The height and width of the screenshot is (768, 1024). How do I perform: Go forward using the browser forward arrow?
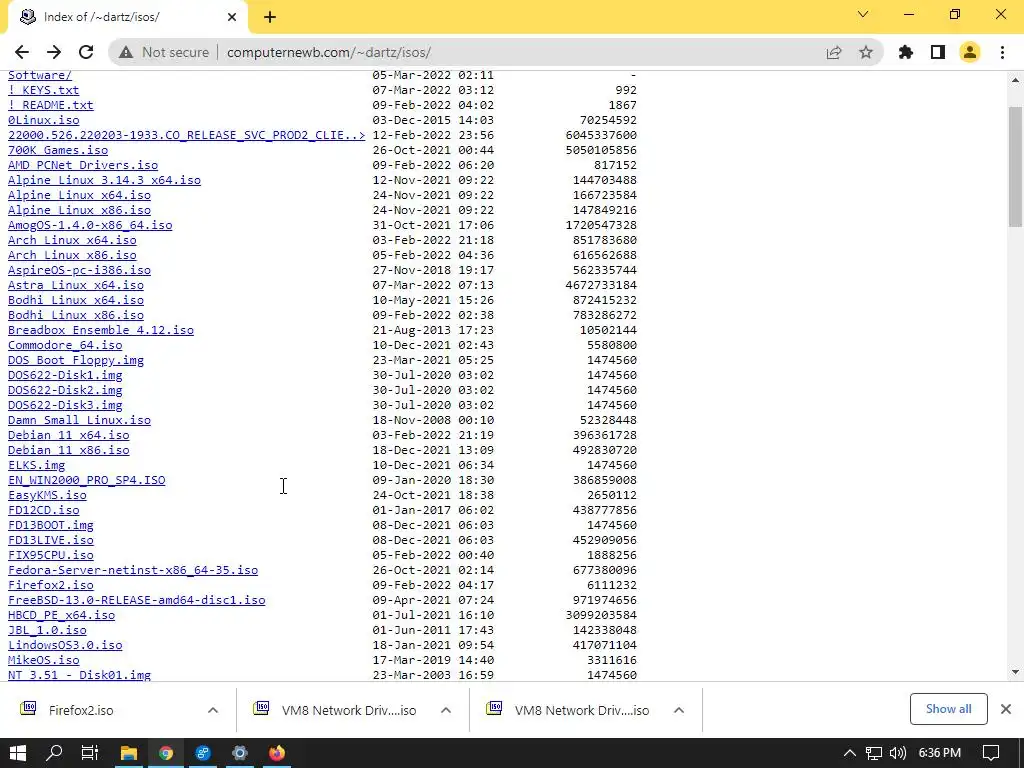(54, 52)
